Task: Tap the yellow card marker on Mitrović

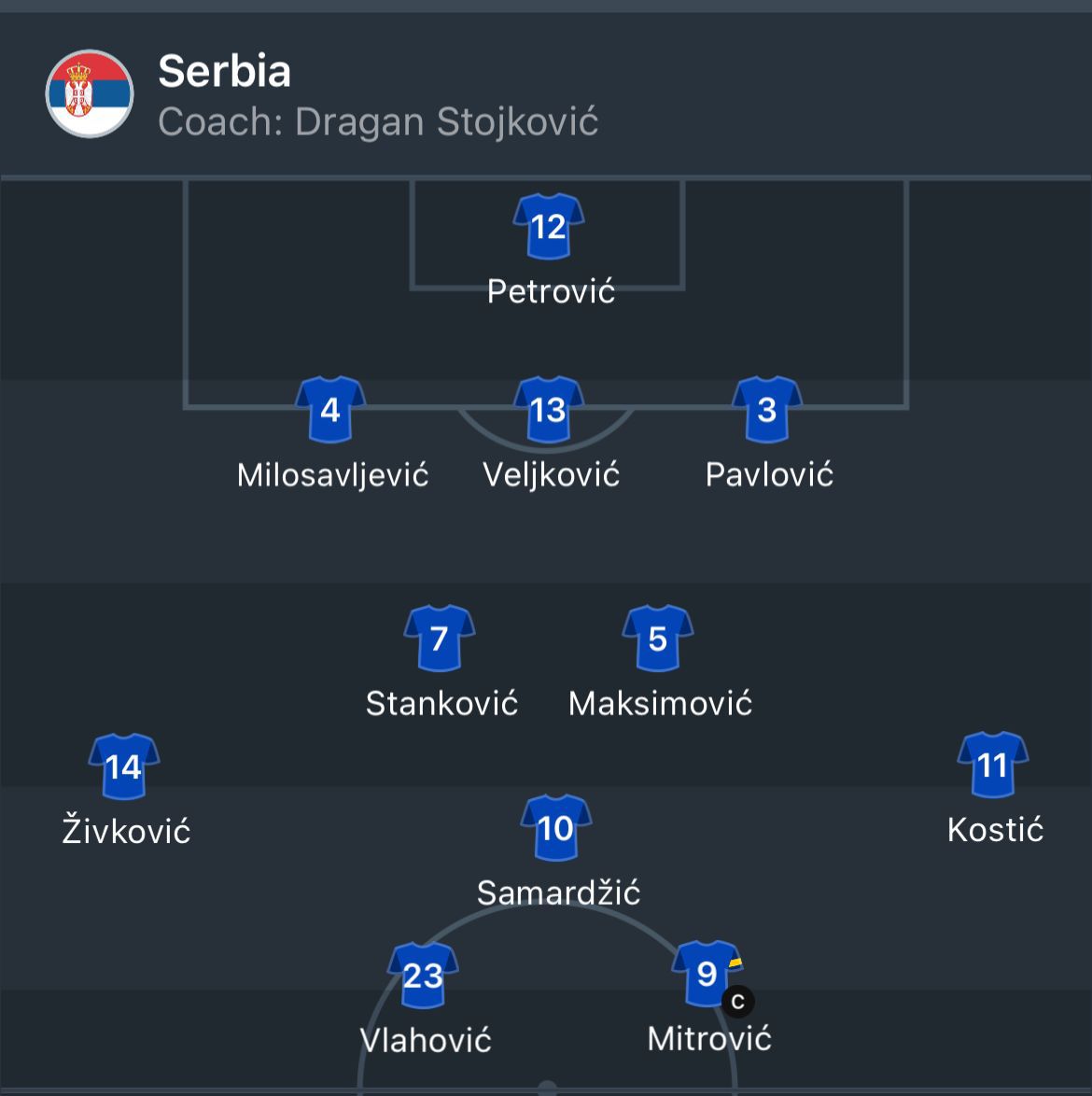Action: 736,963
